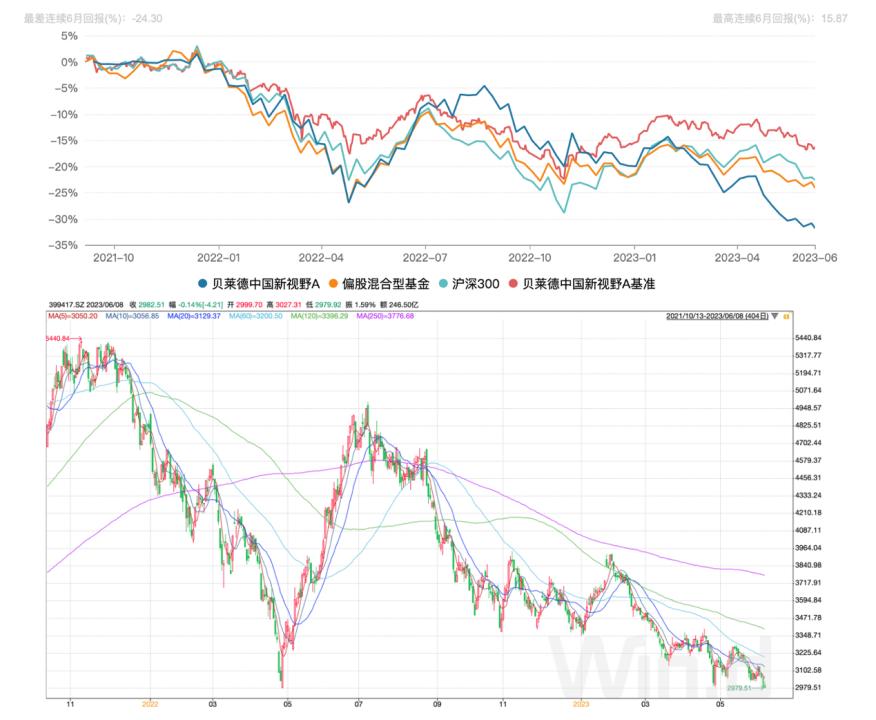
Task: Click the closing price 2982.51
Action: [151, 305]
